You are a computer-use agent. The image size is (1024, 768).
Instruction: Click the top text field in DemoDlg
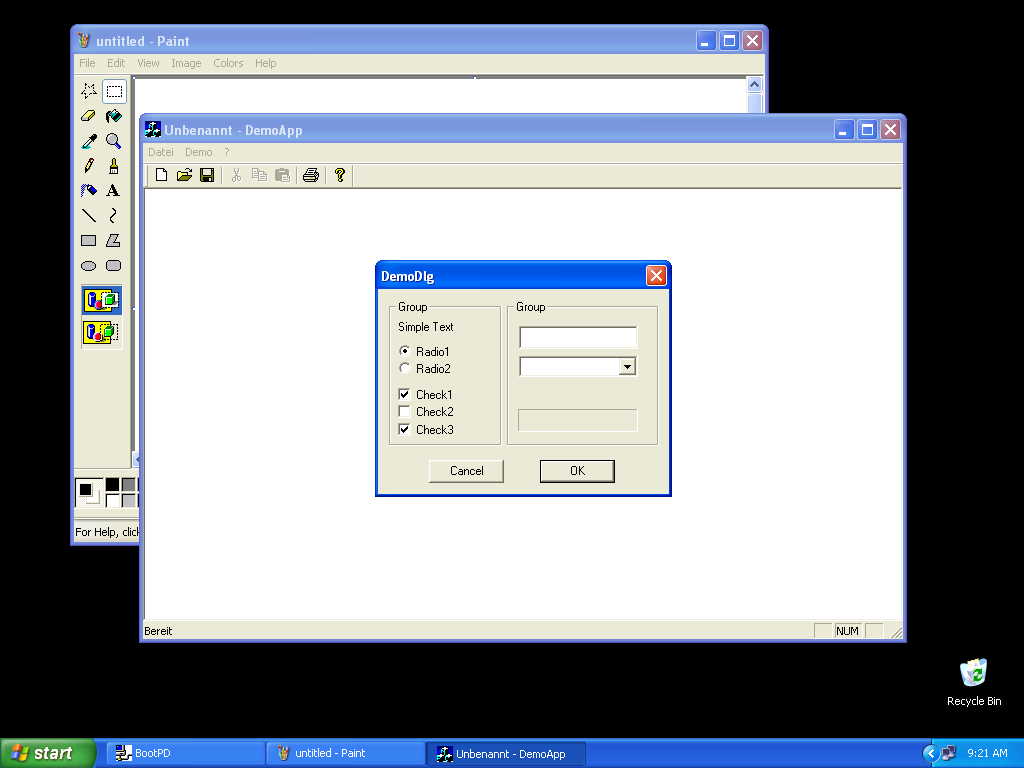[x=578, y=338]
